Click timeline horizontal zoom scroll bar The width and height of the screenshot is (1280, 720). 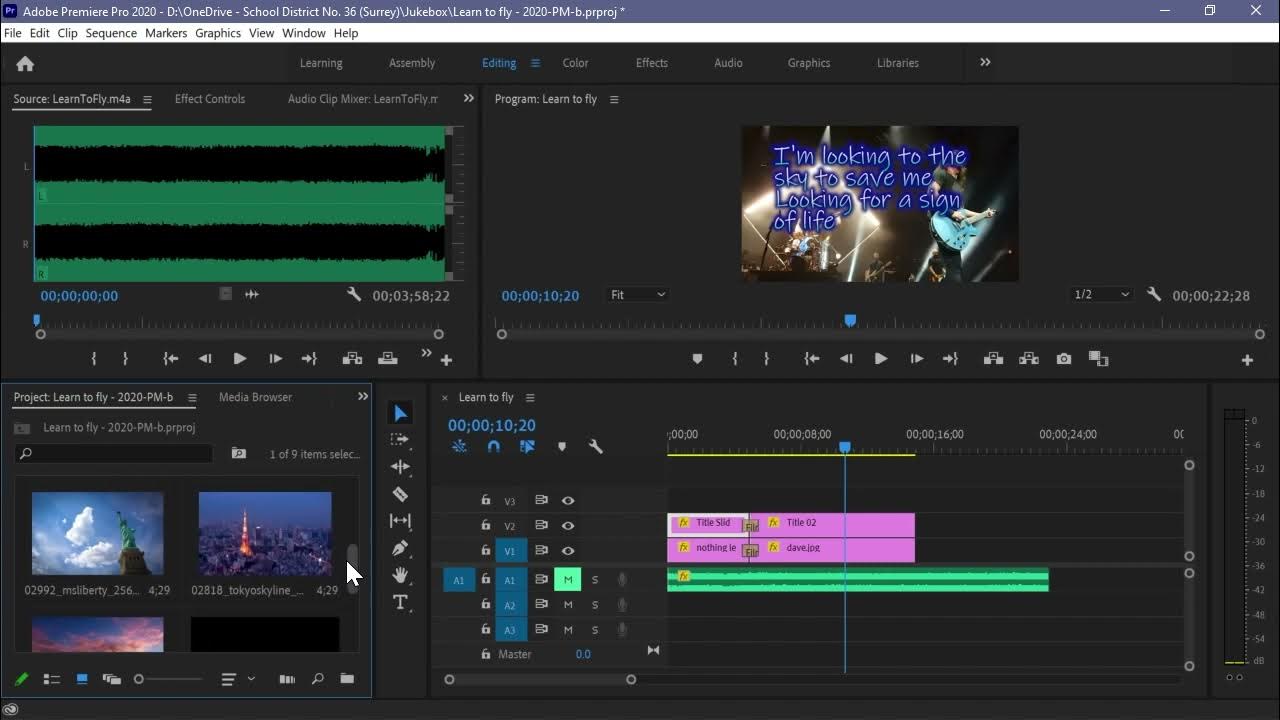[540, 680]
